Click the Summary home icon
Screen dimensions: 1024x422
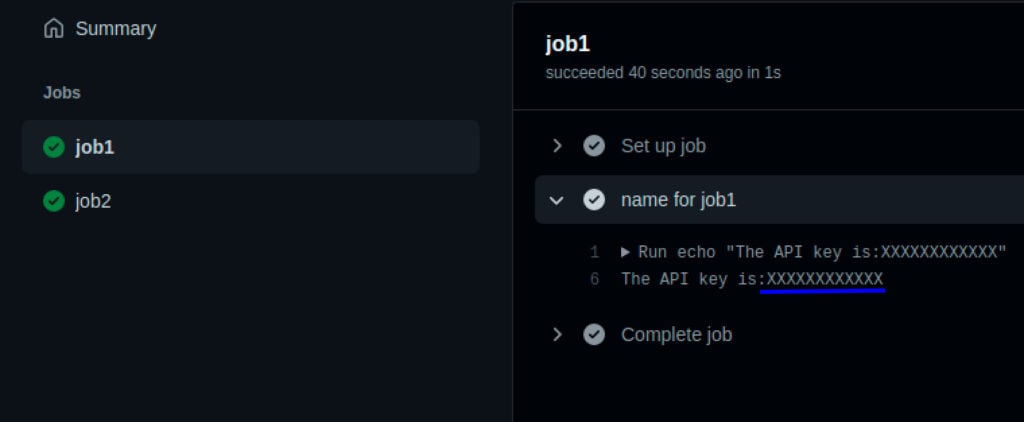(x=54, y=29)
